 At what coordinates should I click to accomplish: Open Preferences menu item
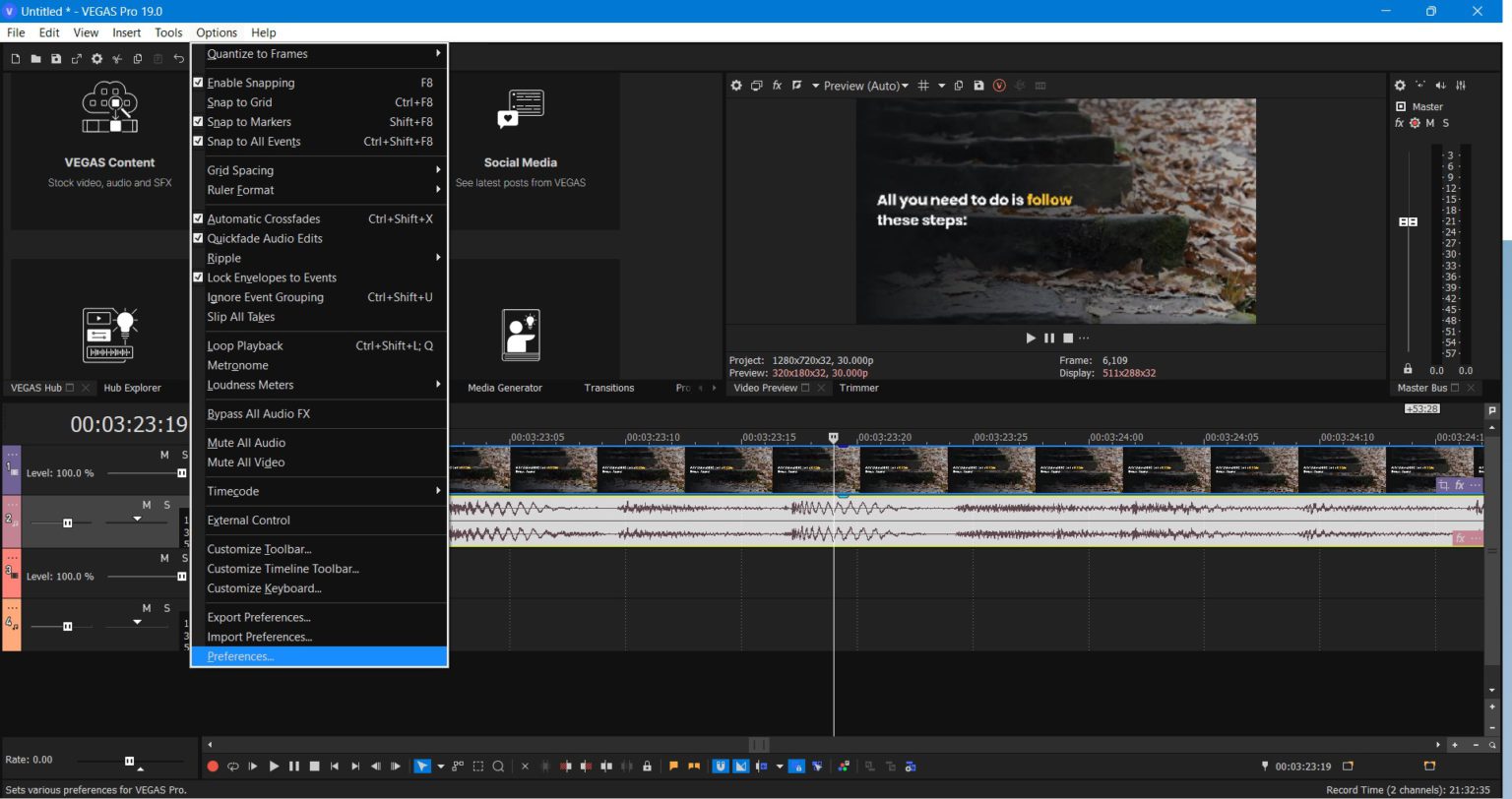click(320, 656)
